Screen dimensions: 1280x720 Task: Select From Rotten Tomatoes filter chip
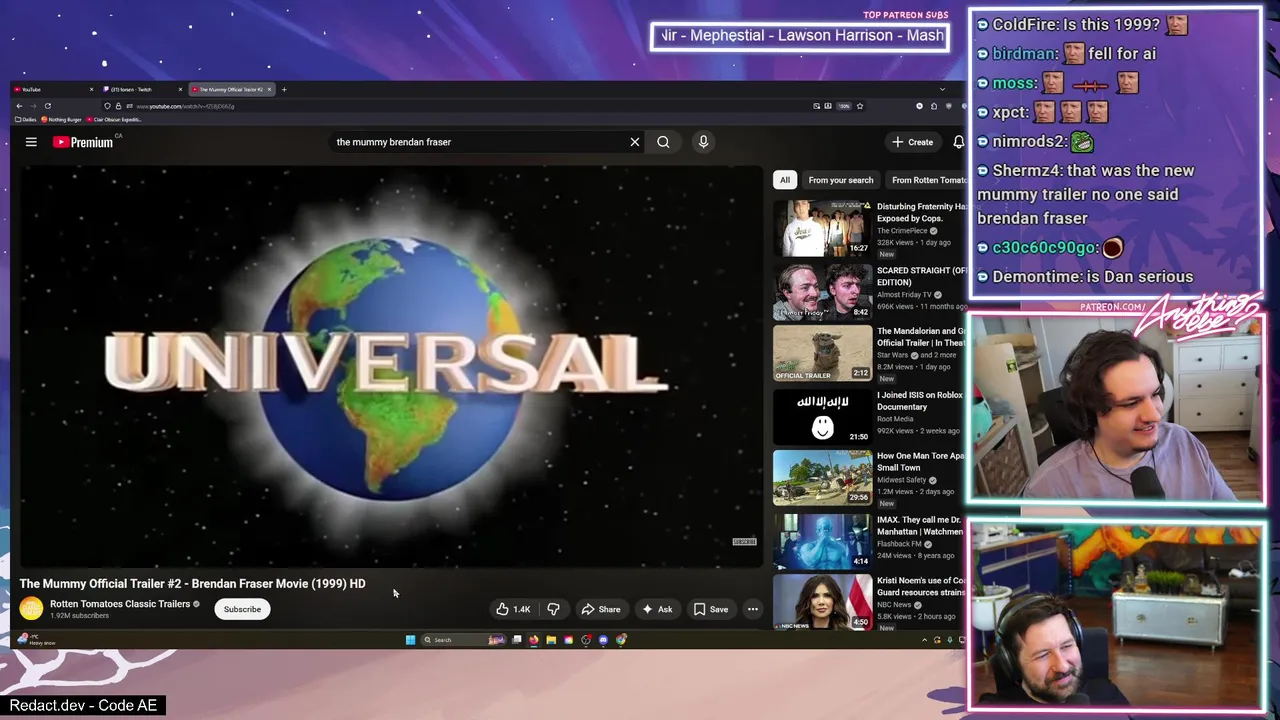[927, 180]
